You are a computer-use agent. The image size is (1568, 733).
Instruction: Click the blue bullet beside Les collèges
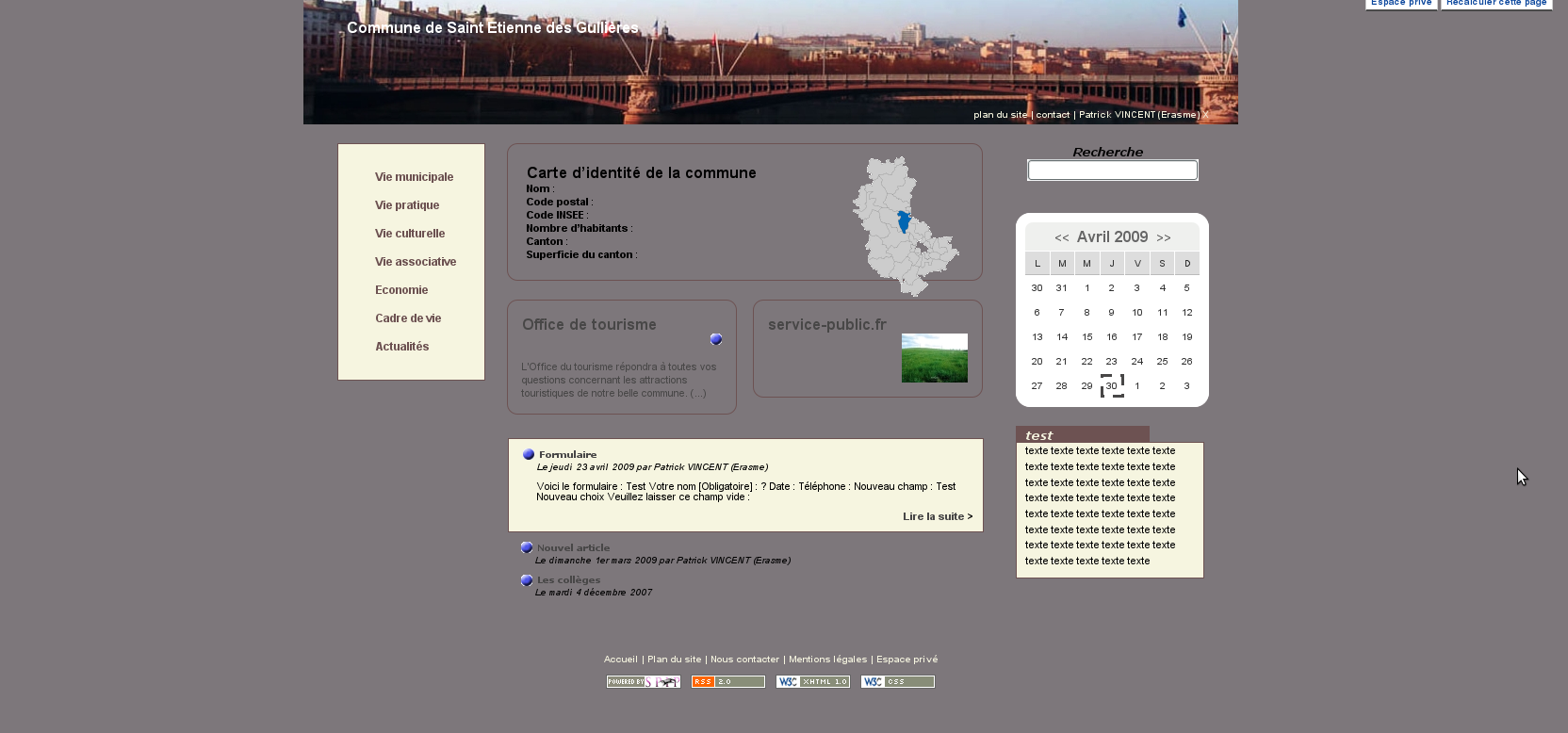point(527,580)
